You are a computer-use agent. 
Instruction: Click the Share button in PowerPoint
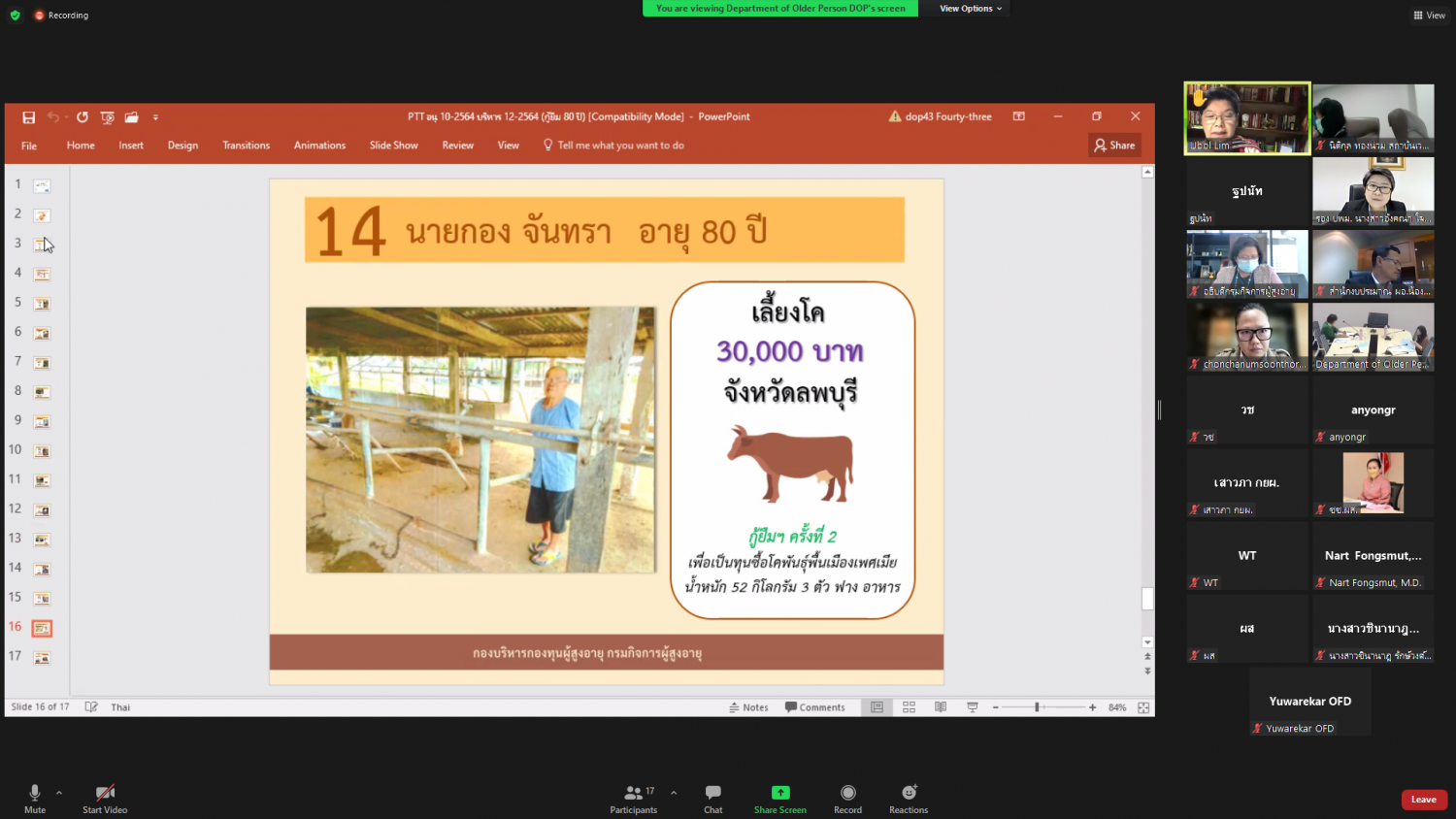[x=1114, y=146]
